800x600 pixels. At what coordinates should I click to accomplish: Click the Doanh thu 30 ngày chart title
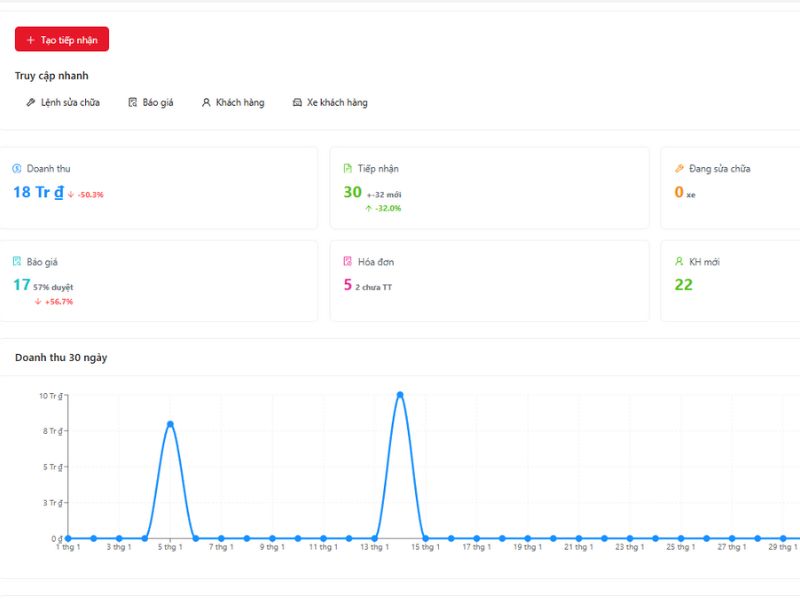click(61, 357)
